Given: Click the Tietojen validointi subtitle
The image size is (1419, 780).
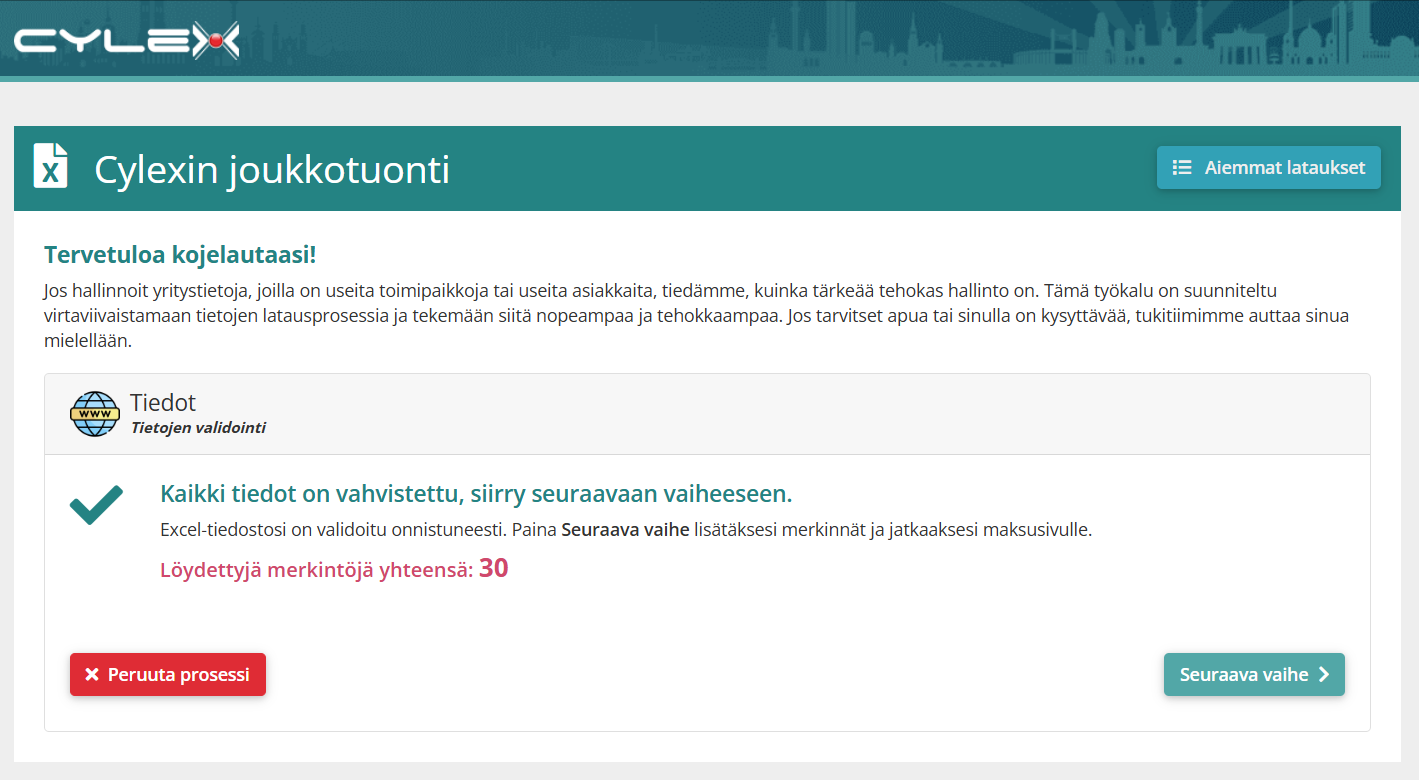Looking at the screenshot, I should click(x=198, y=428).
